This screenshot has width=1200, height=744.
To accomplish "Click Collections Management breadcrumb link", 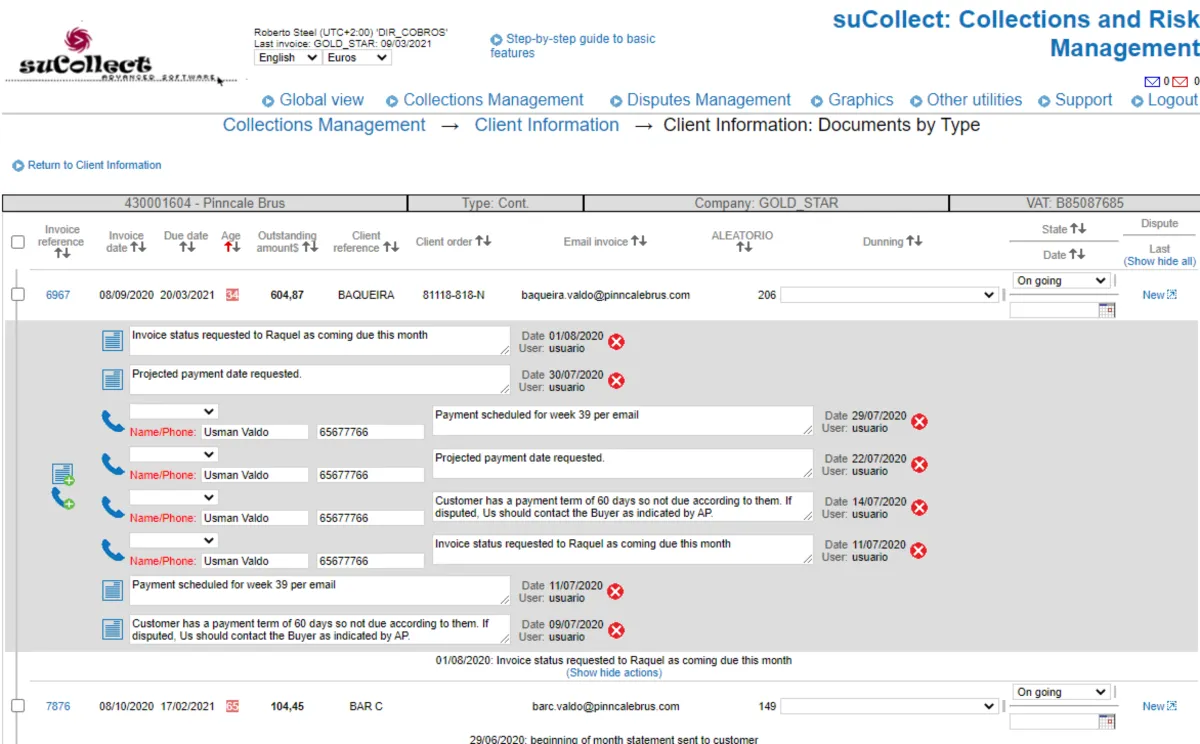I will [324, 125].
